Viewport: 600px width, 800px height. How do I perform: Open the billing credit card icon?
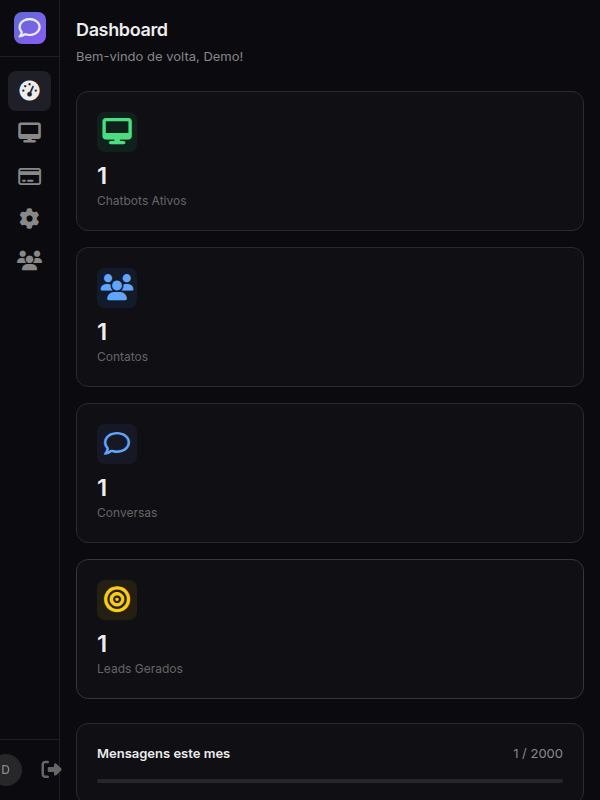[x=29, y=176]
